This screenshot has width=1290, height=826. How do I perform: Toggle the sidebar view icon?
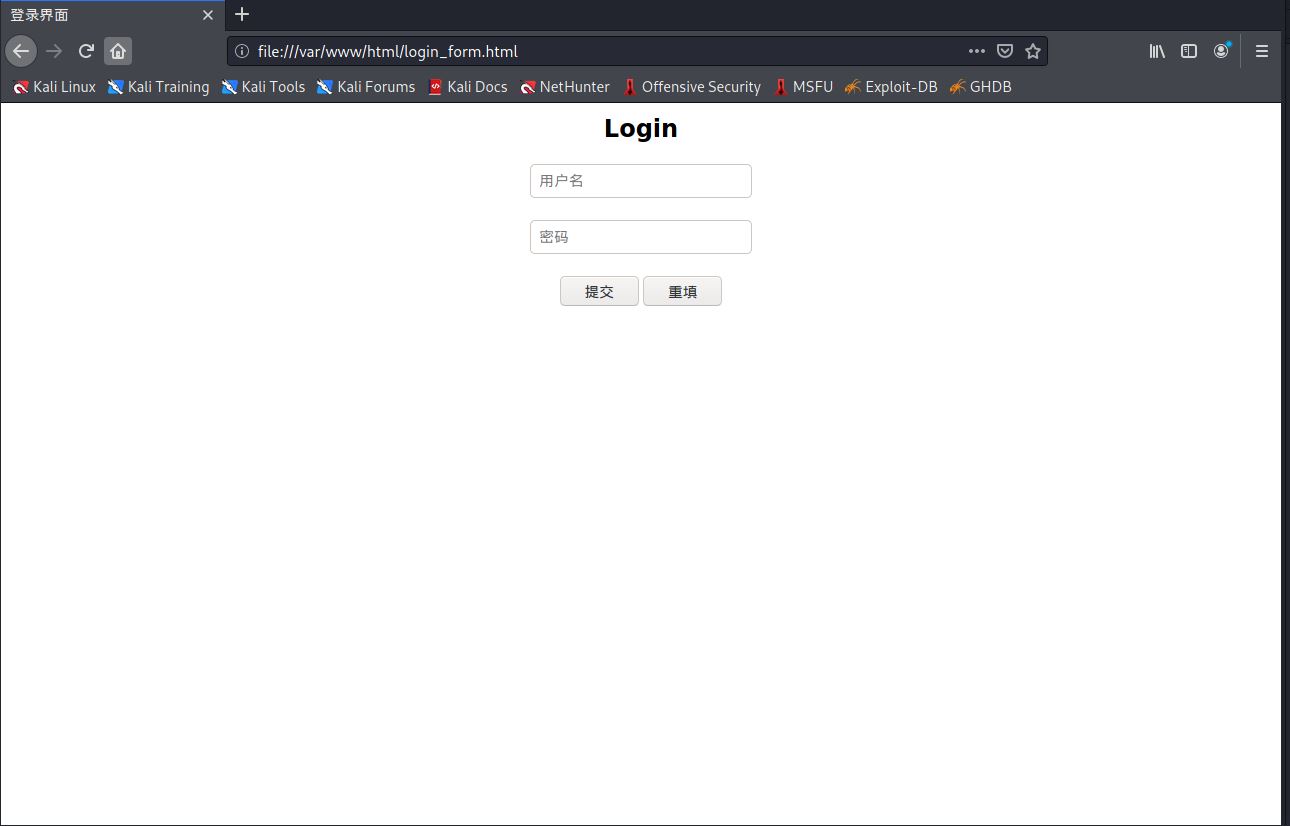coord(1189,51)
